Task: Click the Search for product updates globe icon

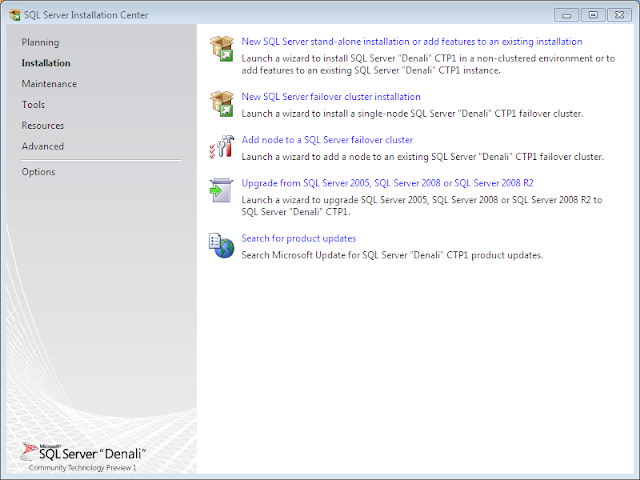Action: pos(222,245)
